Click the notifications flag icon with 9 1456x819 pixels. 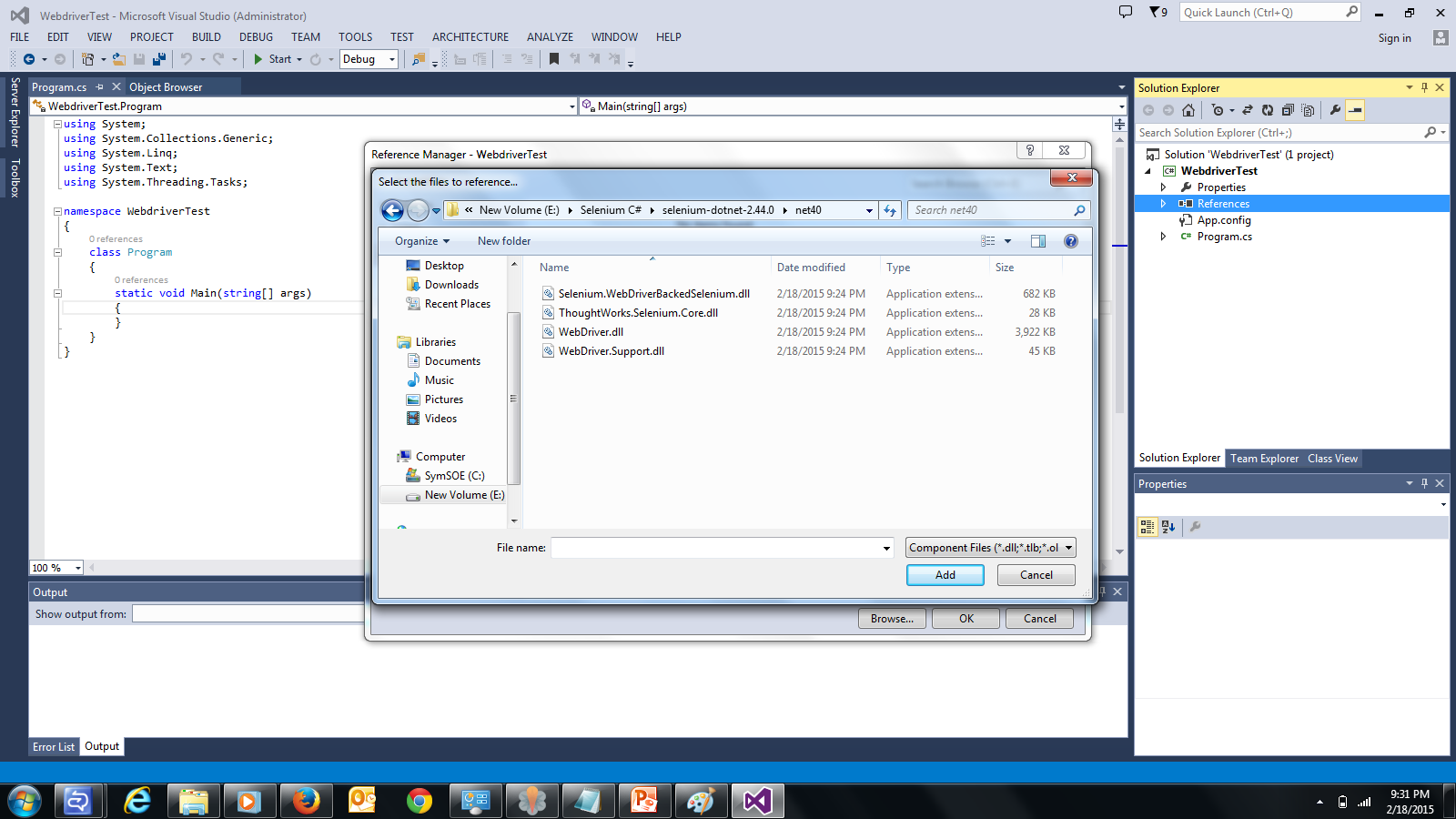[x=1158, y=12]
